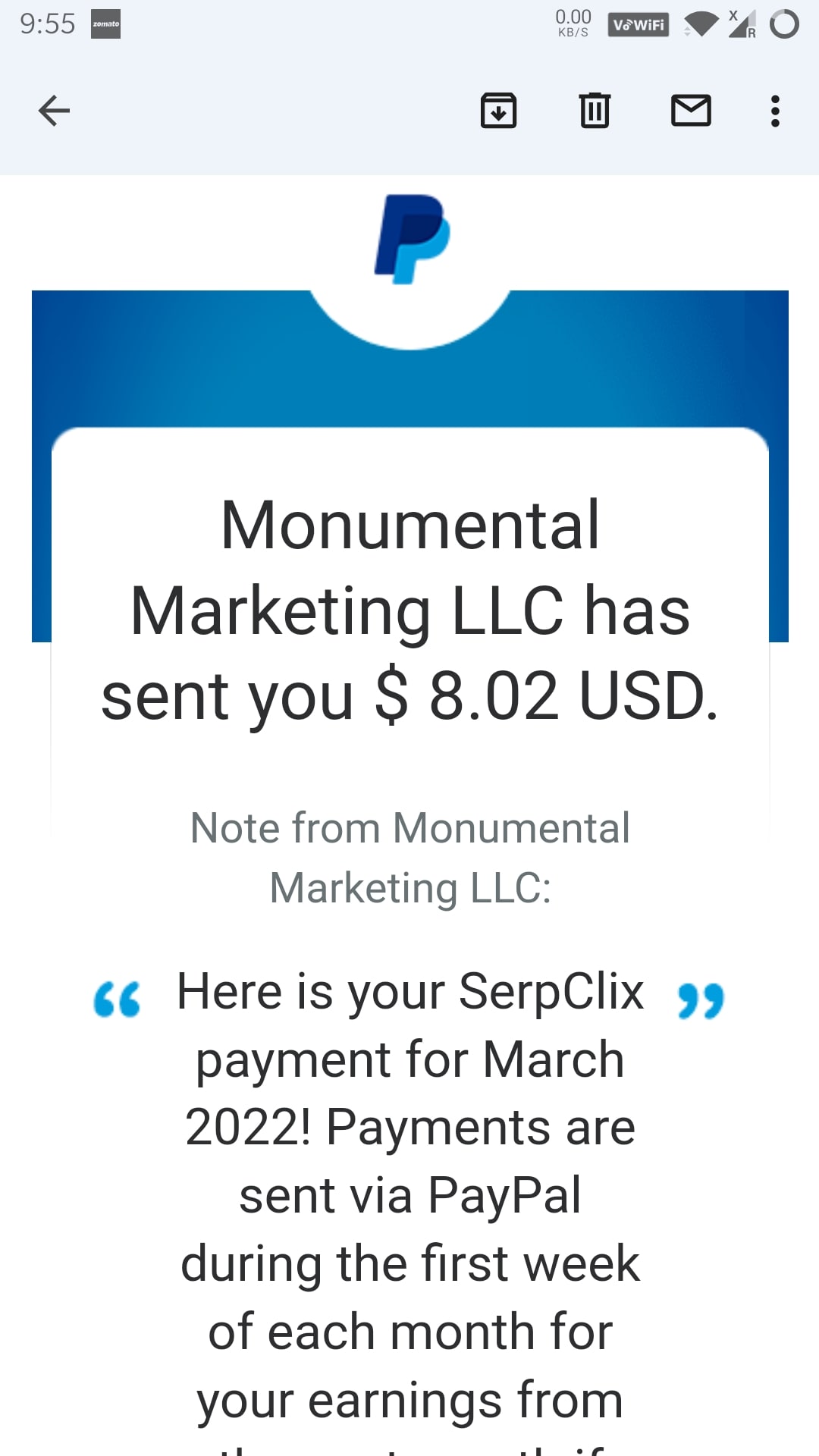Image resolution: width=819 pixels, height=1456 pixels.
Task: Tap the closing blue quotation mark icon
Action: tap(701, 1001)
